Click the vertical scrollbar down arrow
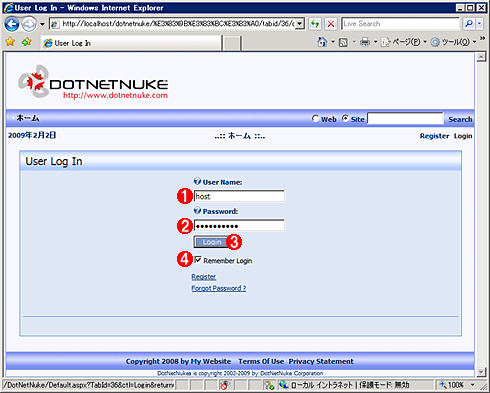The height and width of the screenshot is (393, 490). click(481, 371)
